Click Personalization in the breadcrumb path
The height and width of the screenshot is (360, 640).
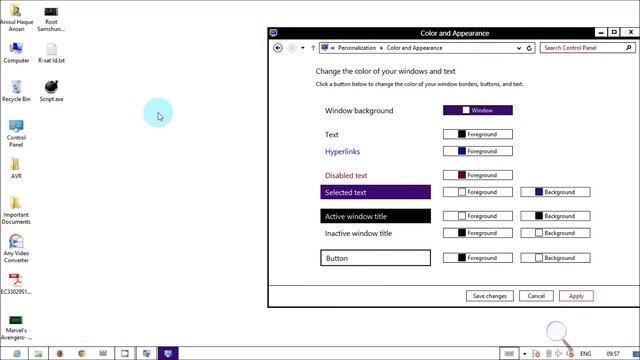357,48
